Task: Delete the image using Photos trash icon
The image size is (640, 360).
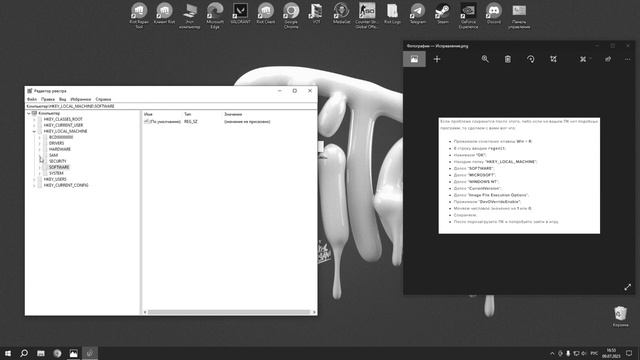Action: point(508,59)
